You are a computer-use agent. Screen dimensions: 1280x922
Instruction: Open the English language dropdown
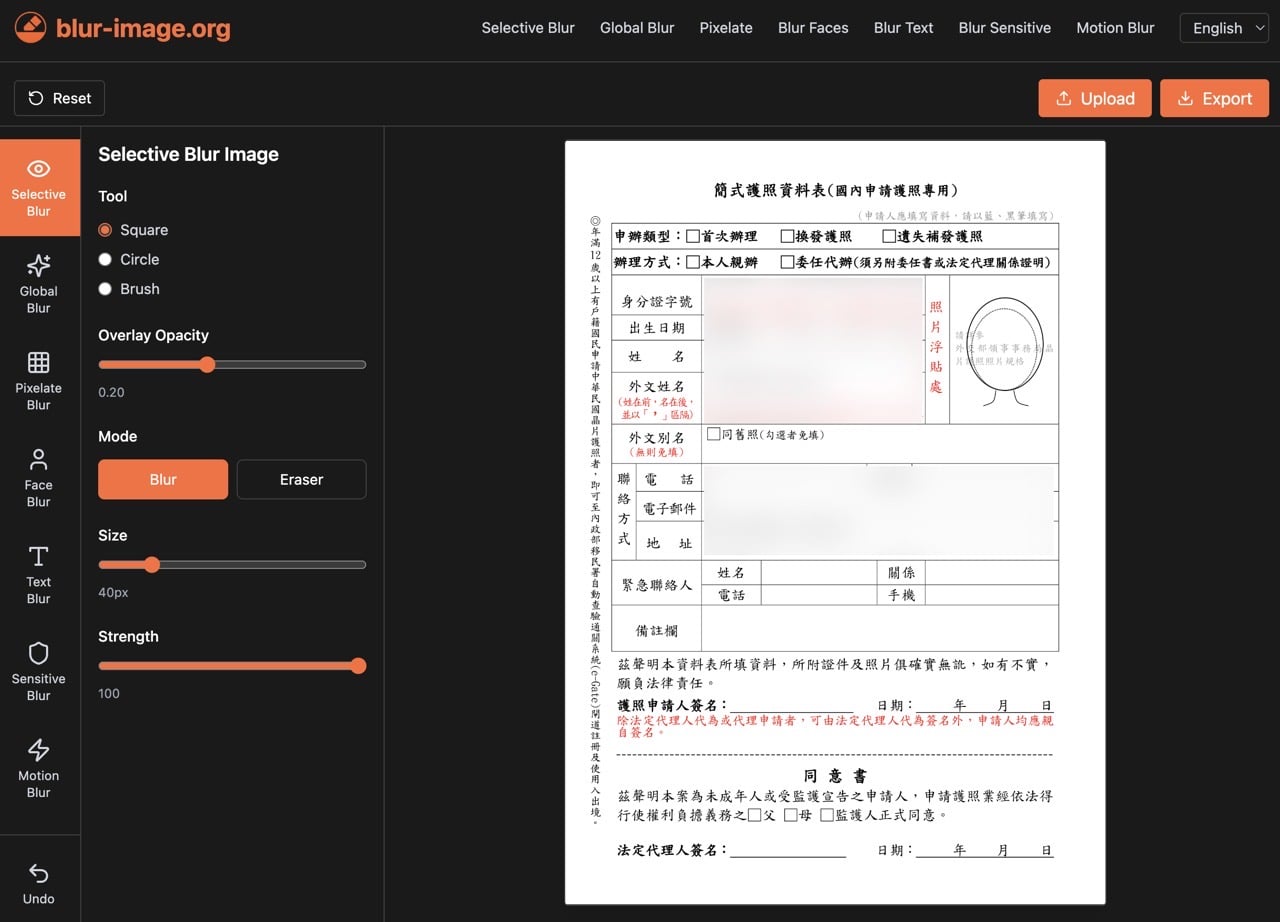1224,28
